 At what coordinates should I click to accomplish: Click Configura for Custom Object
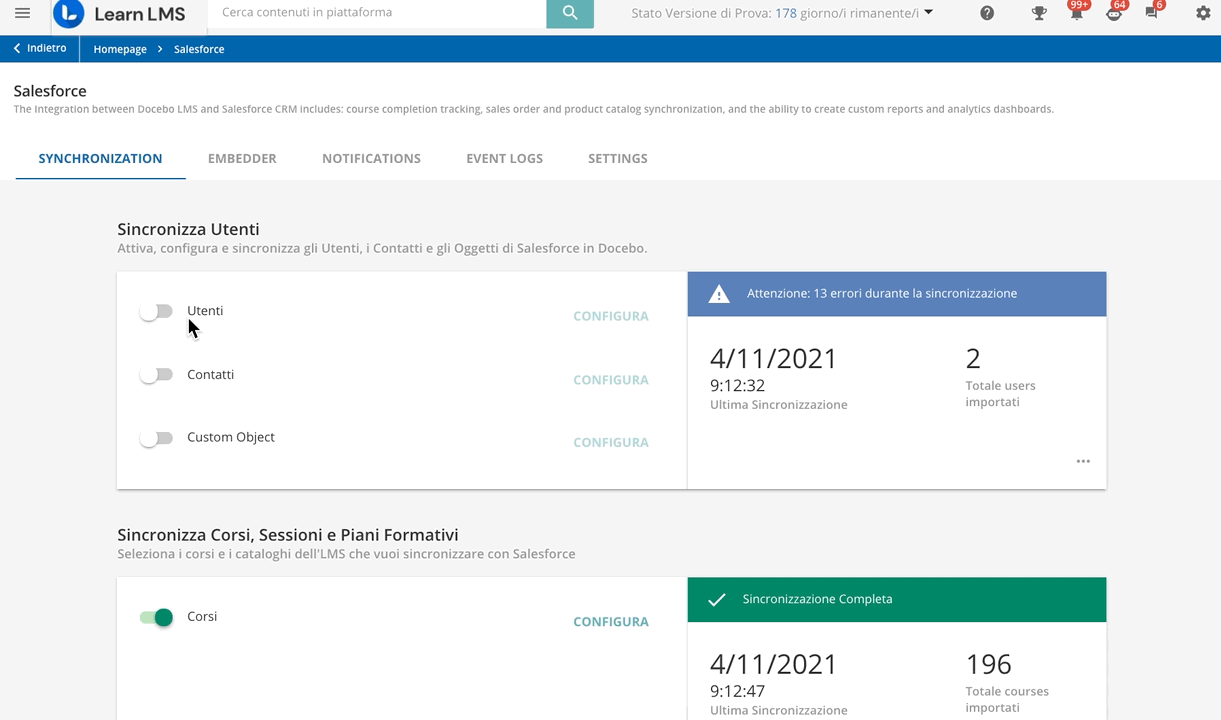611,442
